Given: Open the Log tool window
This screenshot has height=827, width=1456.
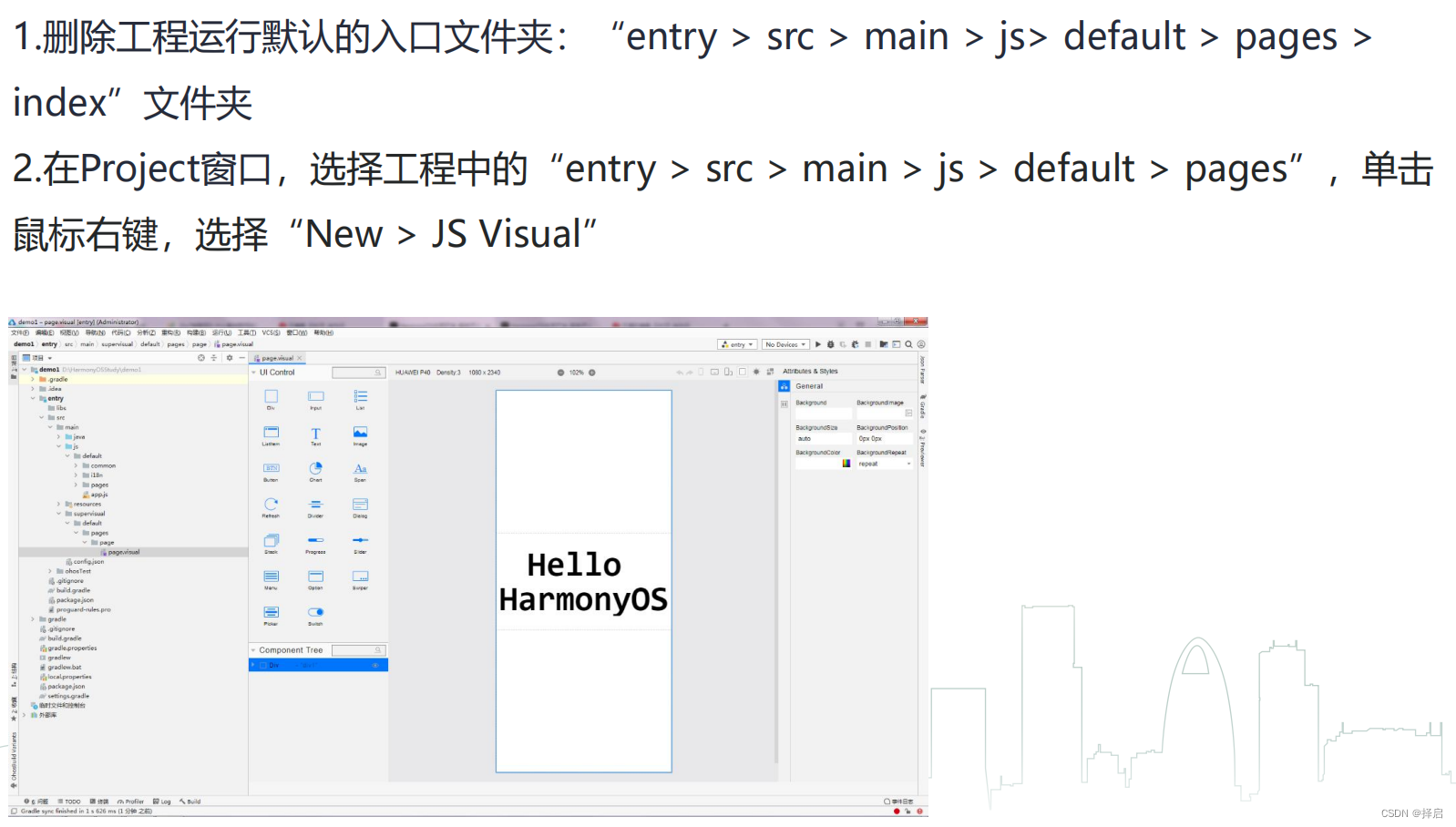Looking at the screenshot, I should coord(162,801).
